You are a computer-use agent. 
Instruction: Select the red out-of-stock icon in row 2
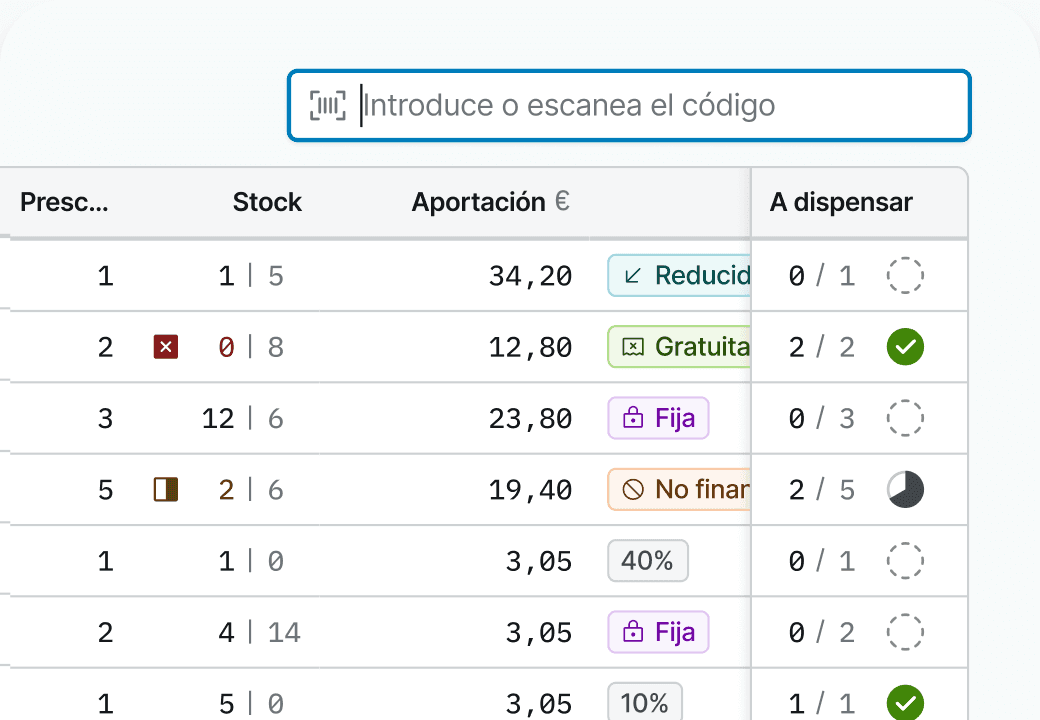click(x=165, y=347)
